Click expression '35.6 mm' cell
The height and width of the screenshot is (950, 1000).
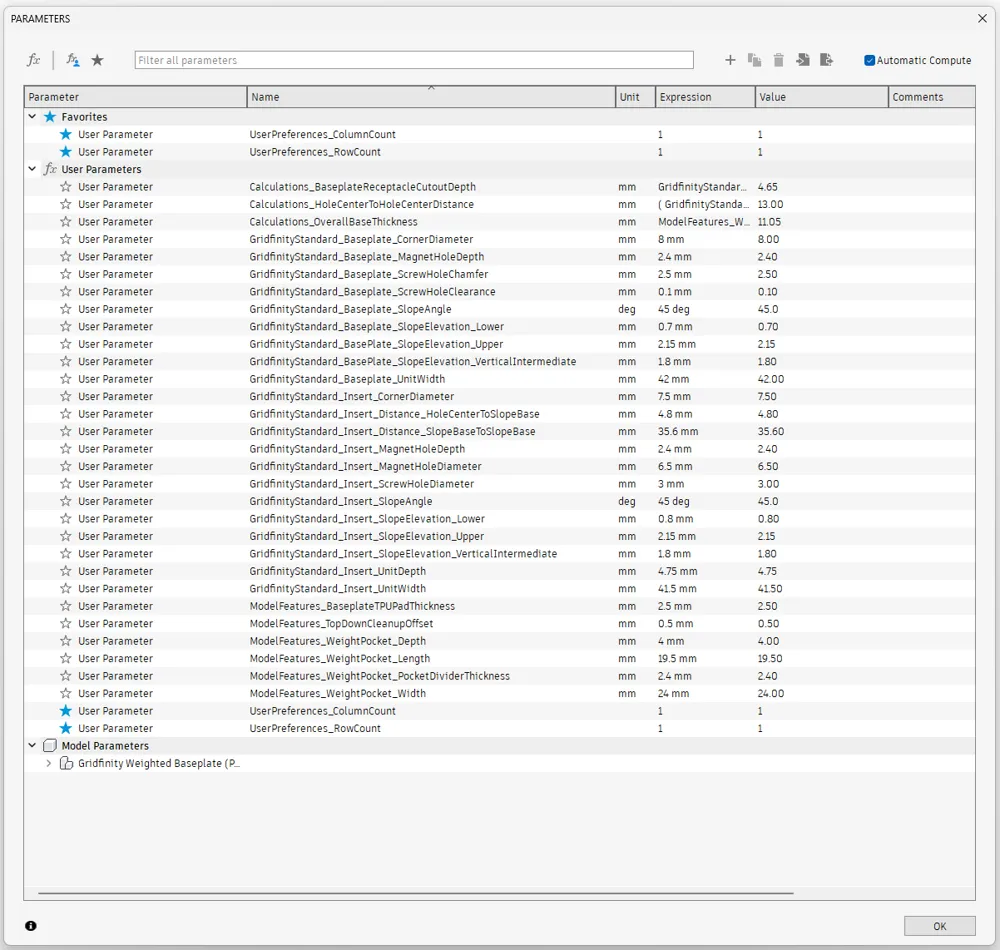678,431
